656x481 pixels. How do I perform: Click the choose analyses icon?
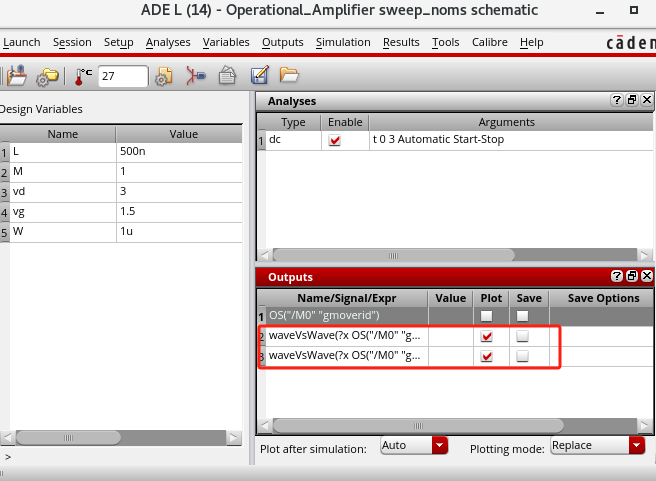(x=195, y=76)
